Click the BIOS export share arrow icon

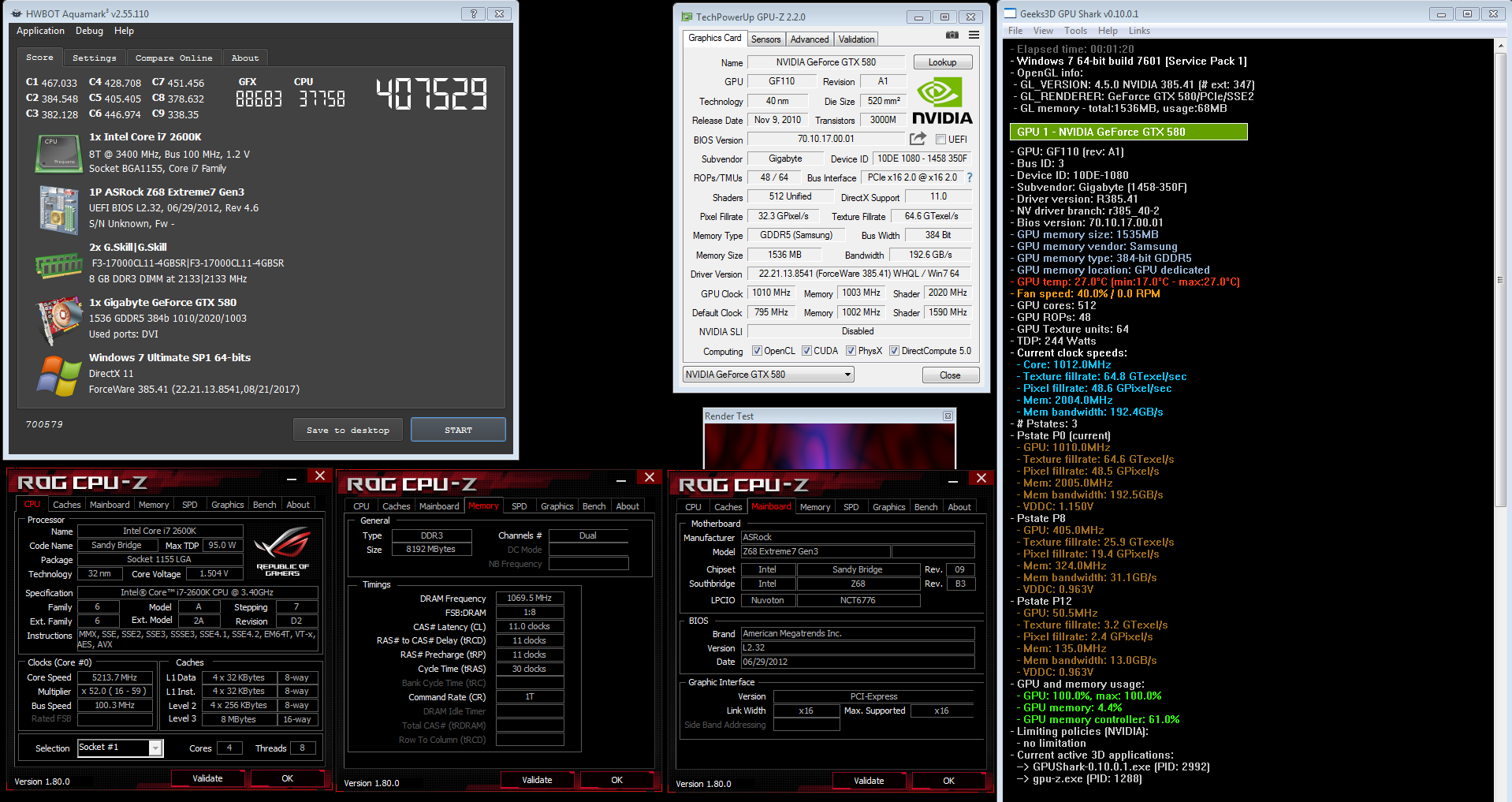pyautogui.click(x=918, y=139)
